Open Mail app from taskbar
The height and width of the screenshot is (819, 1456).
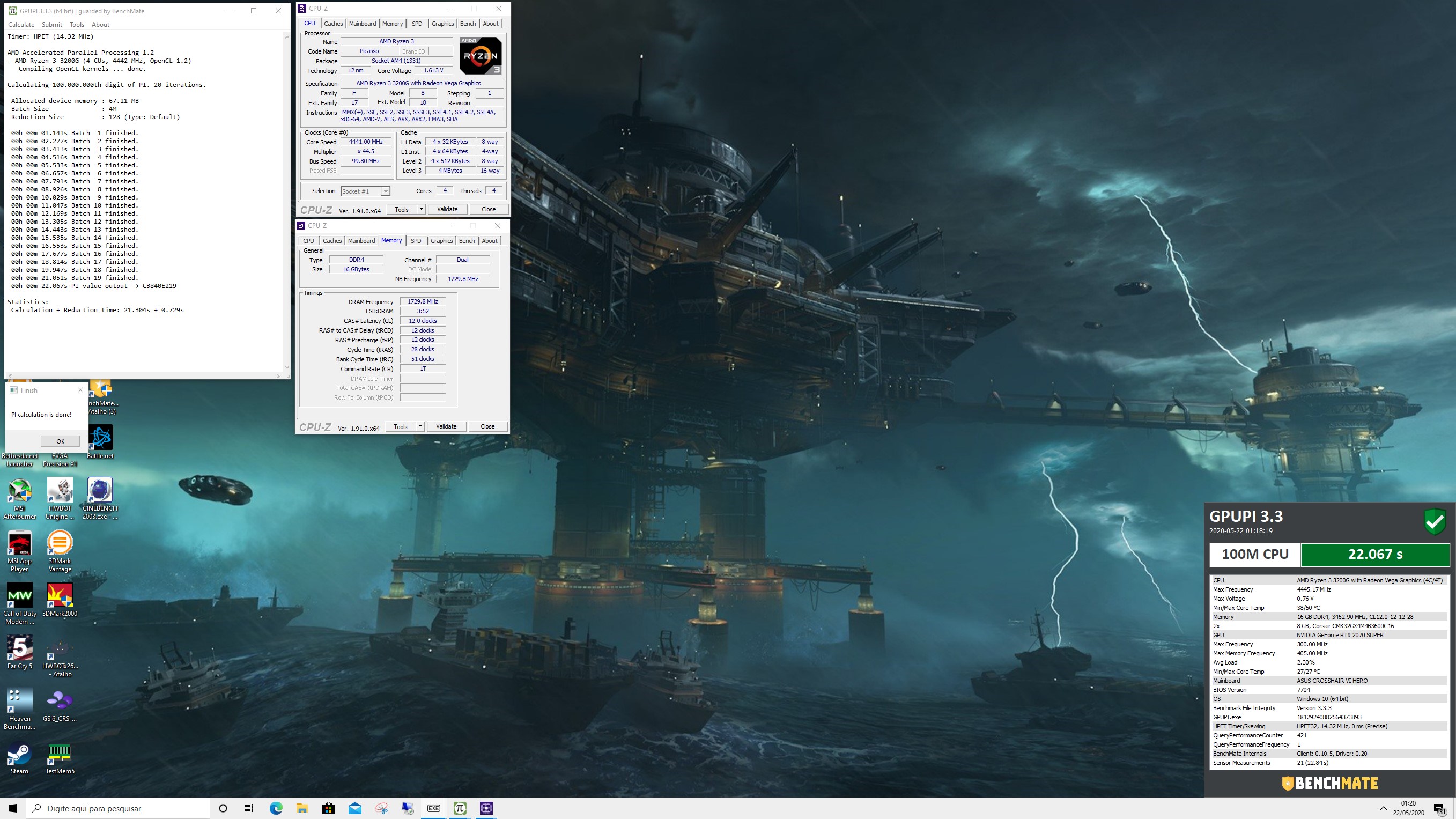pyautogui.click(x=355, y=808)
